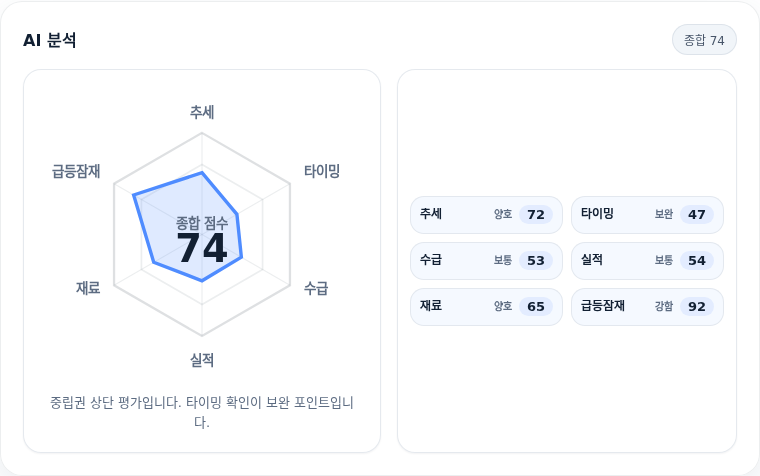Click the 수급 radar axis label
Viewport: 760px width, 476px height.
(316, 288)
